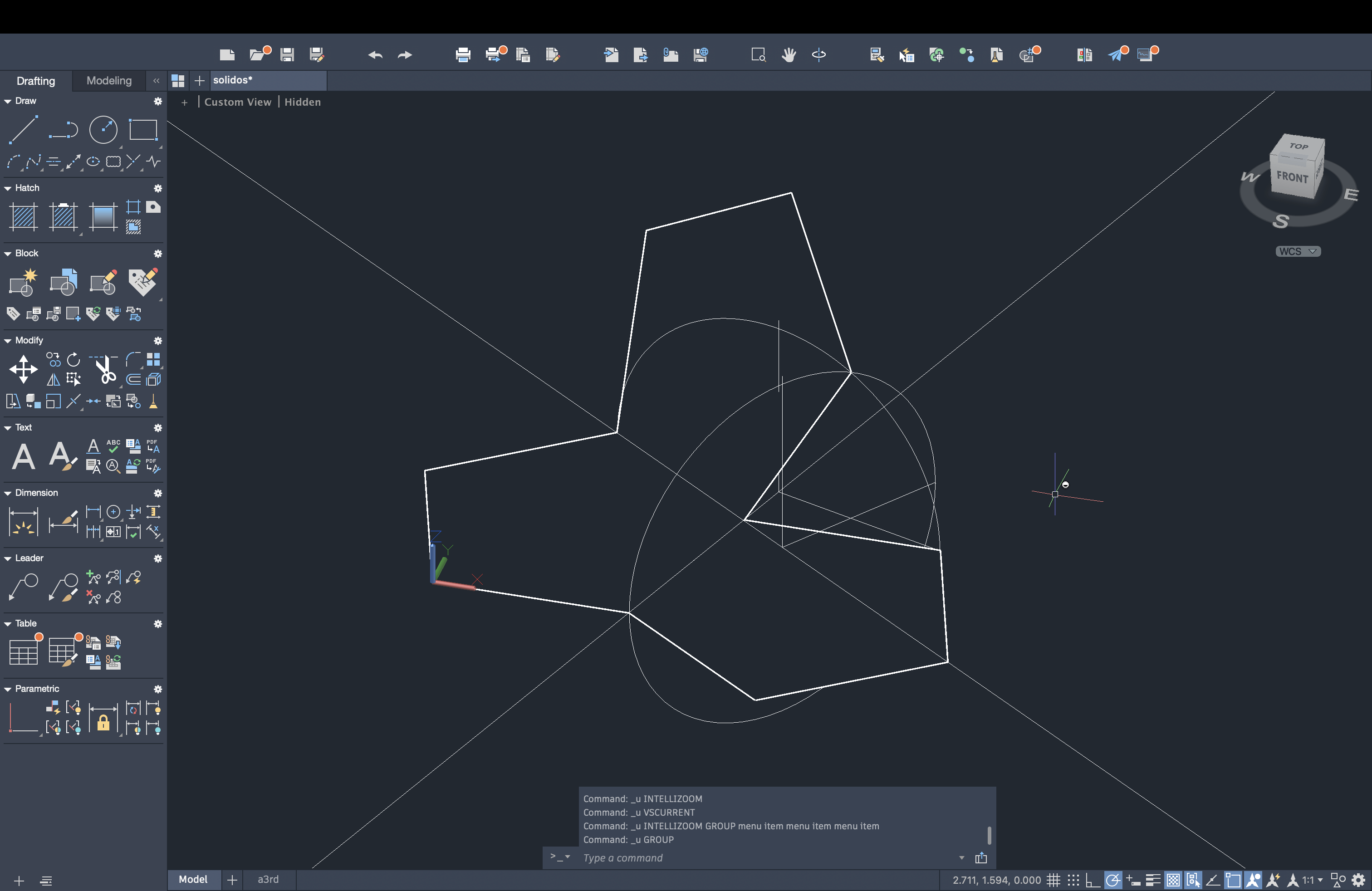This screenshot has width=1372, height=891.
Task: Toggle snap mode dots icon
Action: [1073, 880]
